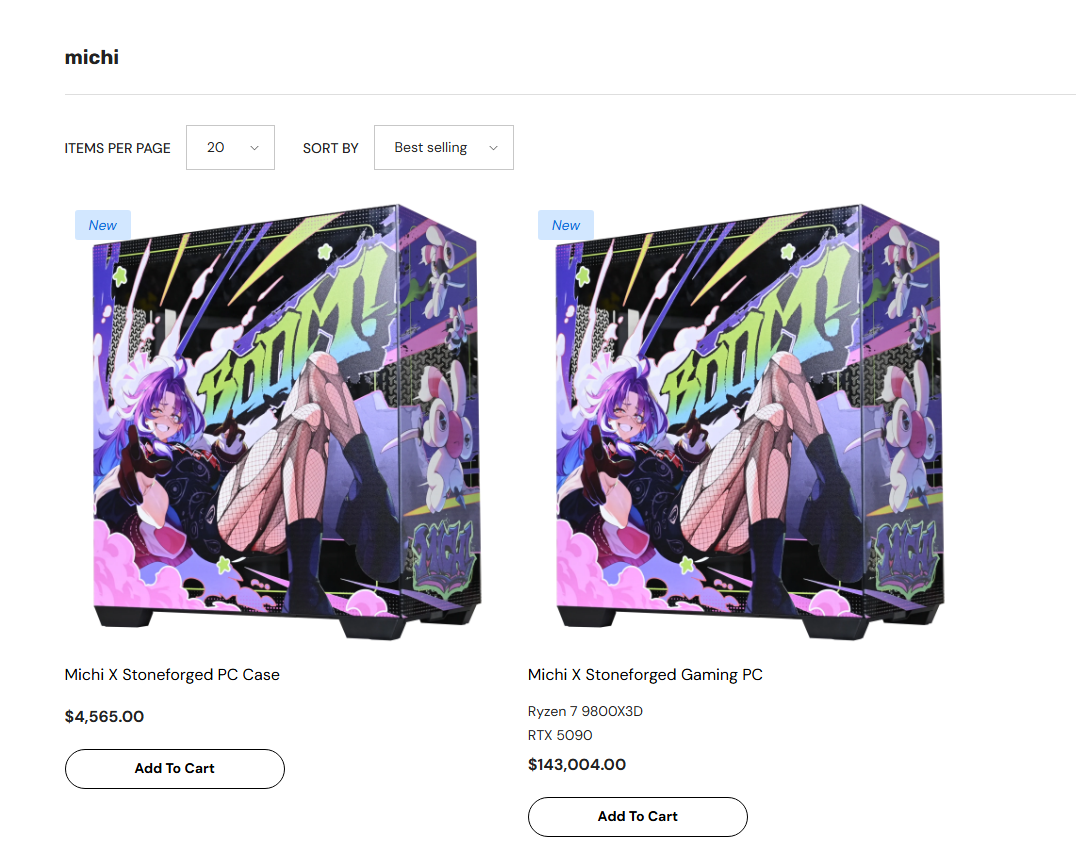Click the $4,565.00 price
This screenshot has height=855, width=1076.
104,716
